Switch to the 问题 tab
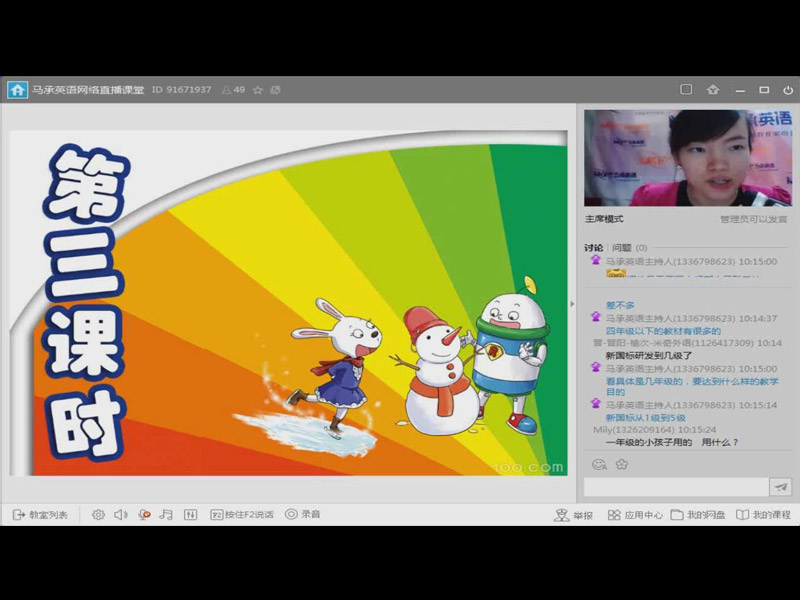Image resolution: width=800 pixels, height=600 pixels. click(x=622, y=247)
